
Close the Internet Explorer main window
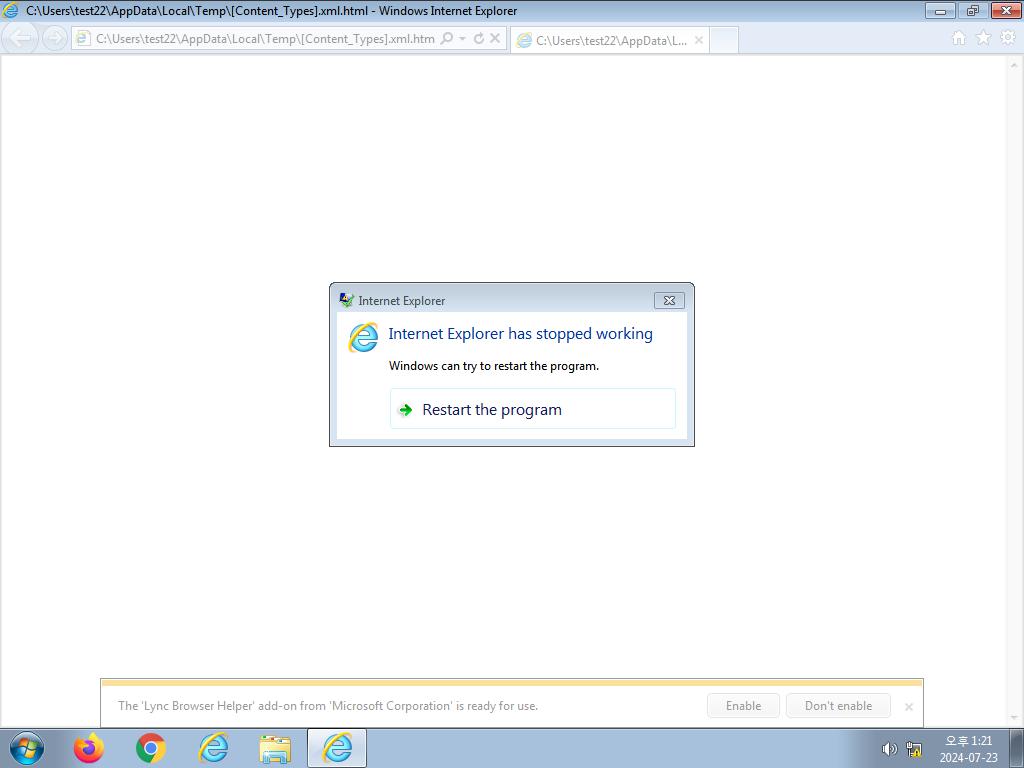[x=1006, y=11]
